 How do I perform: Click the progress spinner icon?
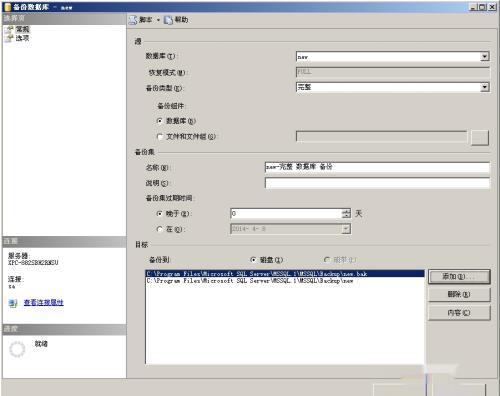17,349
